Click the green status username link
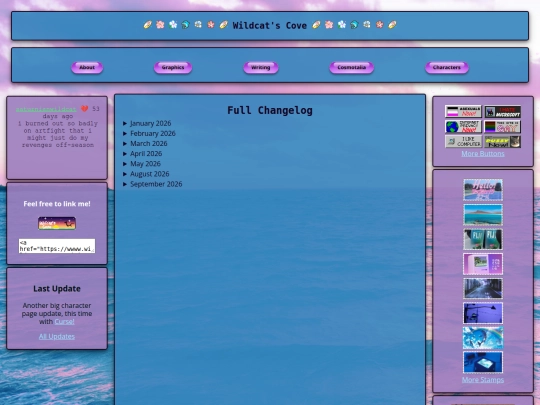540x405 pixels. (x=46, y=109)
